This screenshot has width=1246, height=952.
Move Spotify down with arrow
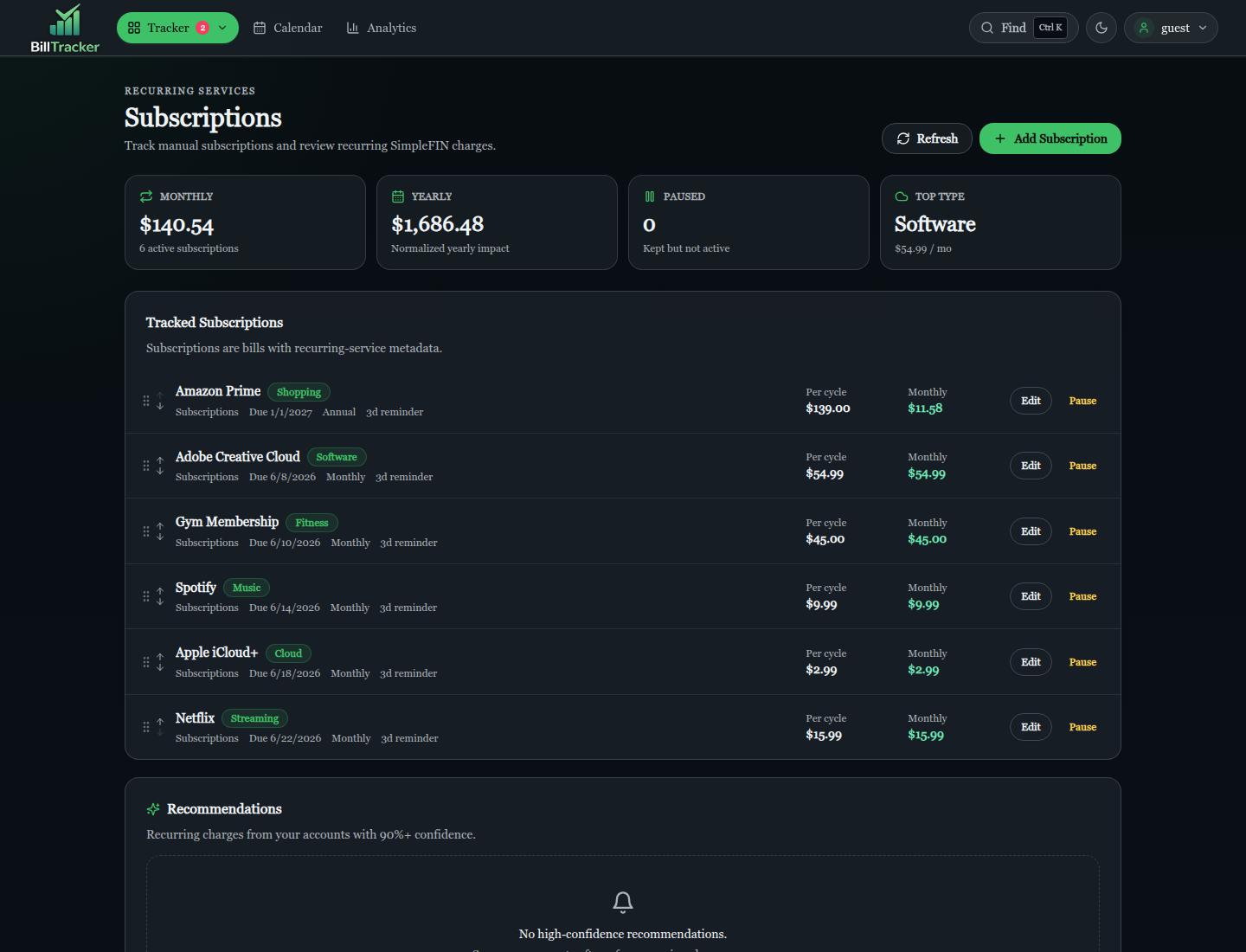coord(160,601)
